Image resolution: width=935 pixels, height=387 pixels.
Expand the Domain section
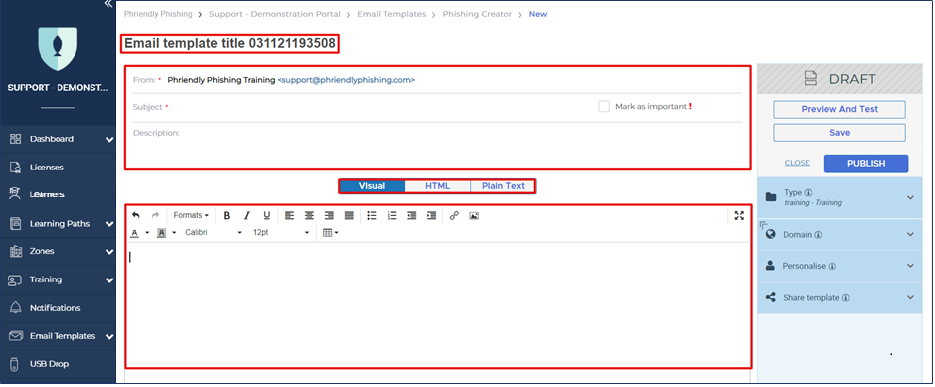(x=839, y=234)
